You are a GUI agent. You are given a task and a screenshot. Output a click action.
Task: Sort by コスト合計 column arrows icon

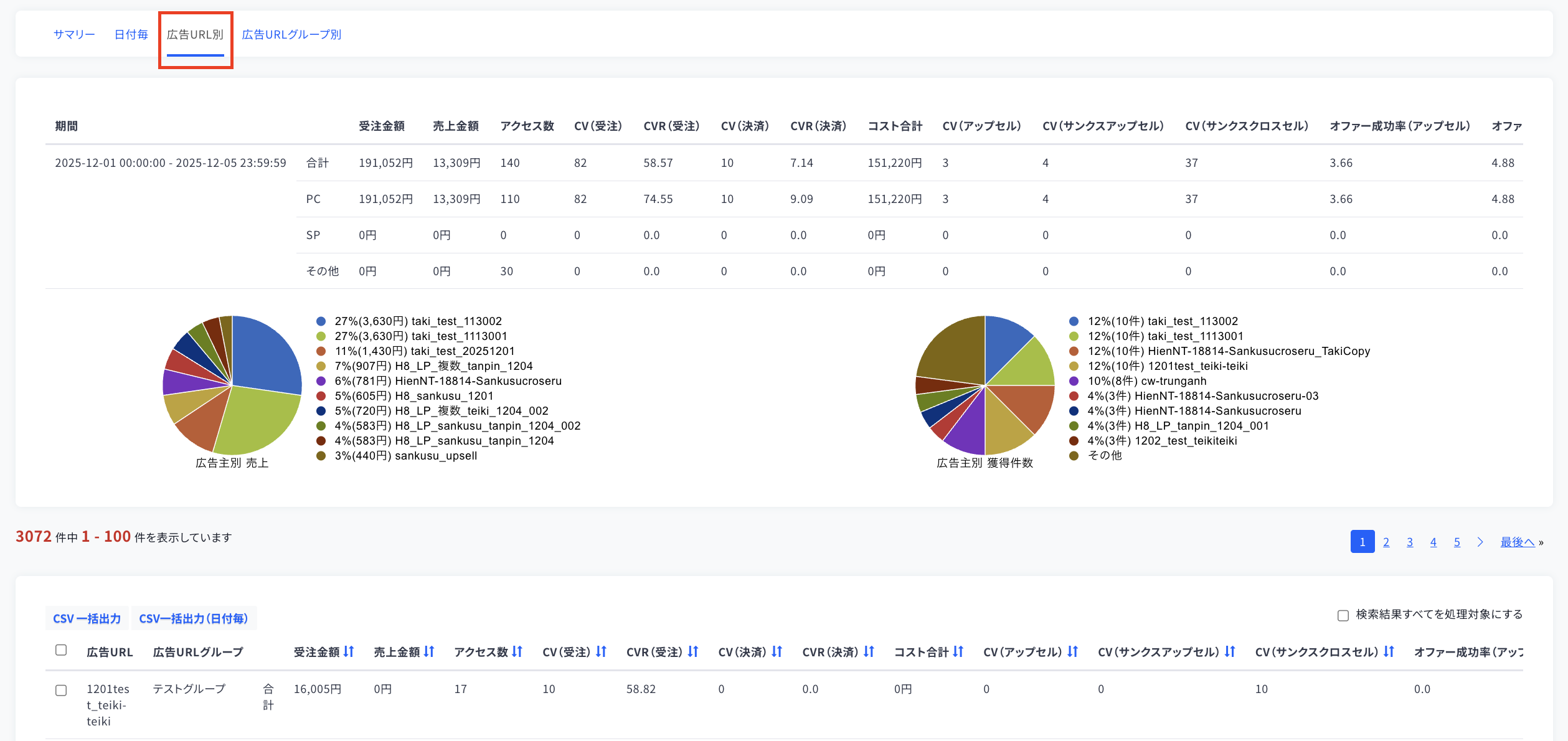pos(958,651)
